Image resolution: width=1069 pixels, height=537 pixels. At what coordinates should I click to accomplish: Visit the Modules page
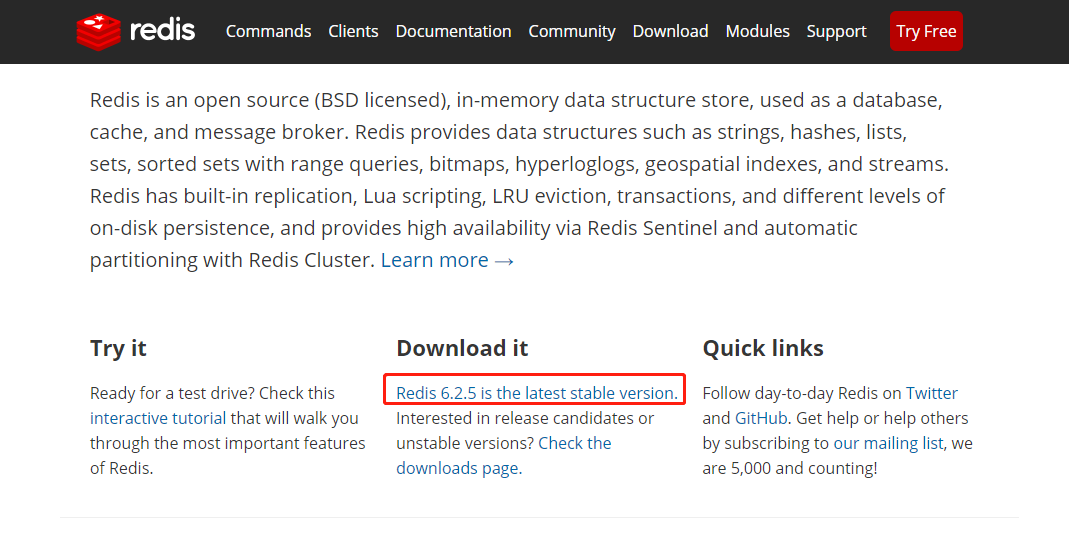[x=757, y=31]
